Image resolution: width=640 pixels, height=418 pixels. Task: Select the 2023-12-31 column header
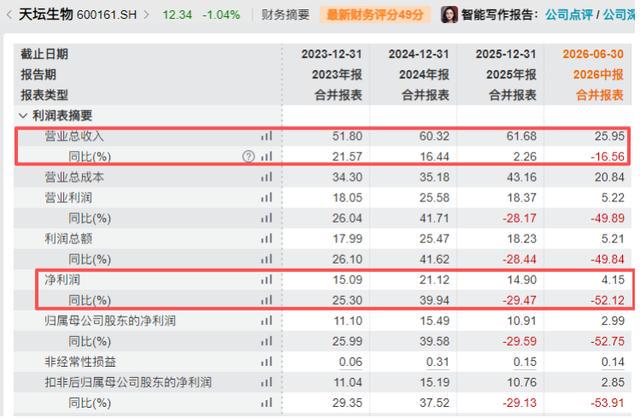pyautogui.click(x=331, y=54)
